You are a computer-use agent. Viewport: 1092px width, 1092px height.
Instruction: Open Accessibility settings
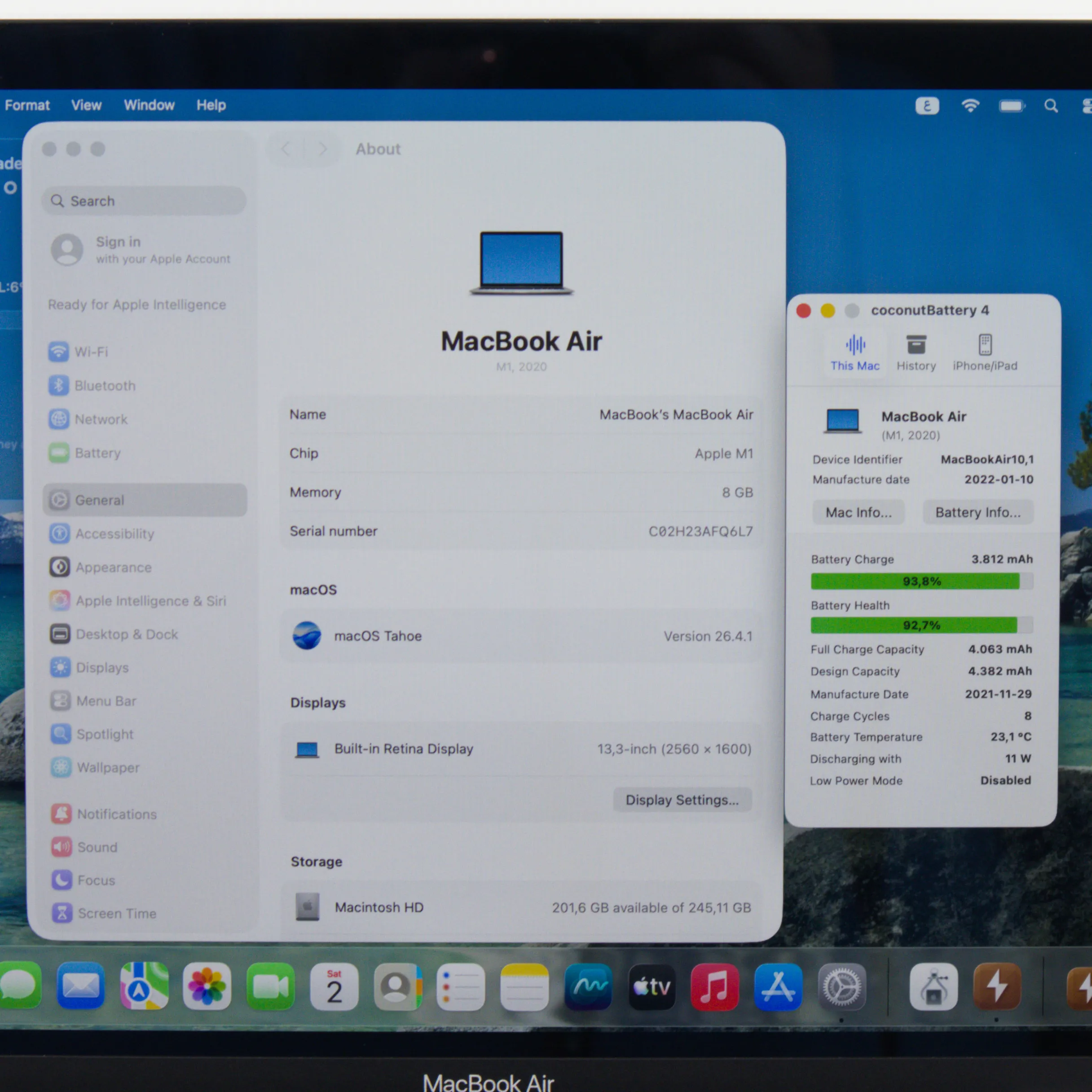pos(101,533)
